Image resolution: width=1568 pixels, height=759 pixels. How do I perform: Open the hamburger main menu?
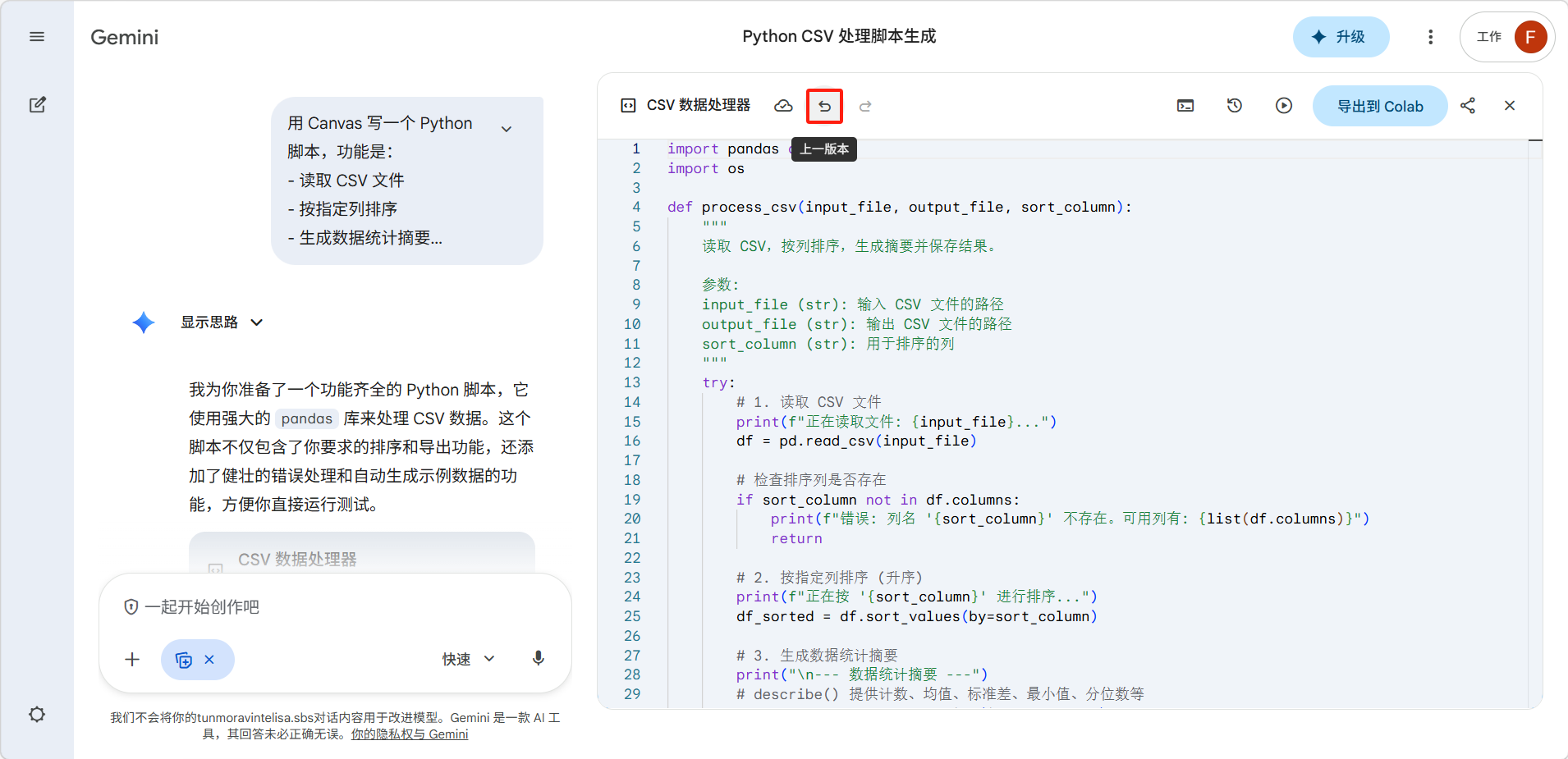(37, 37)
